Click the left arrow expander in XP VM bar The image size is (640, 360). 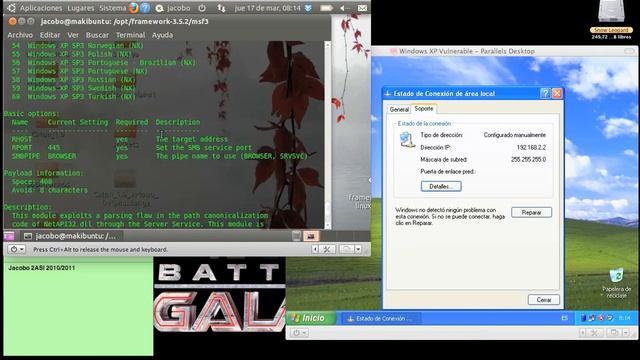(583, 333)
